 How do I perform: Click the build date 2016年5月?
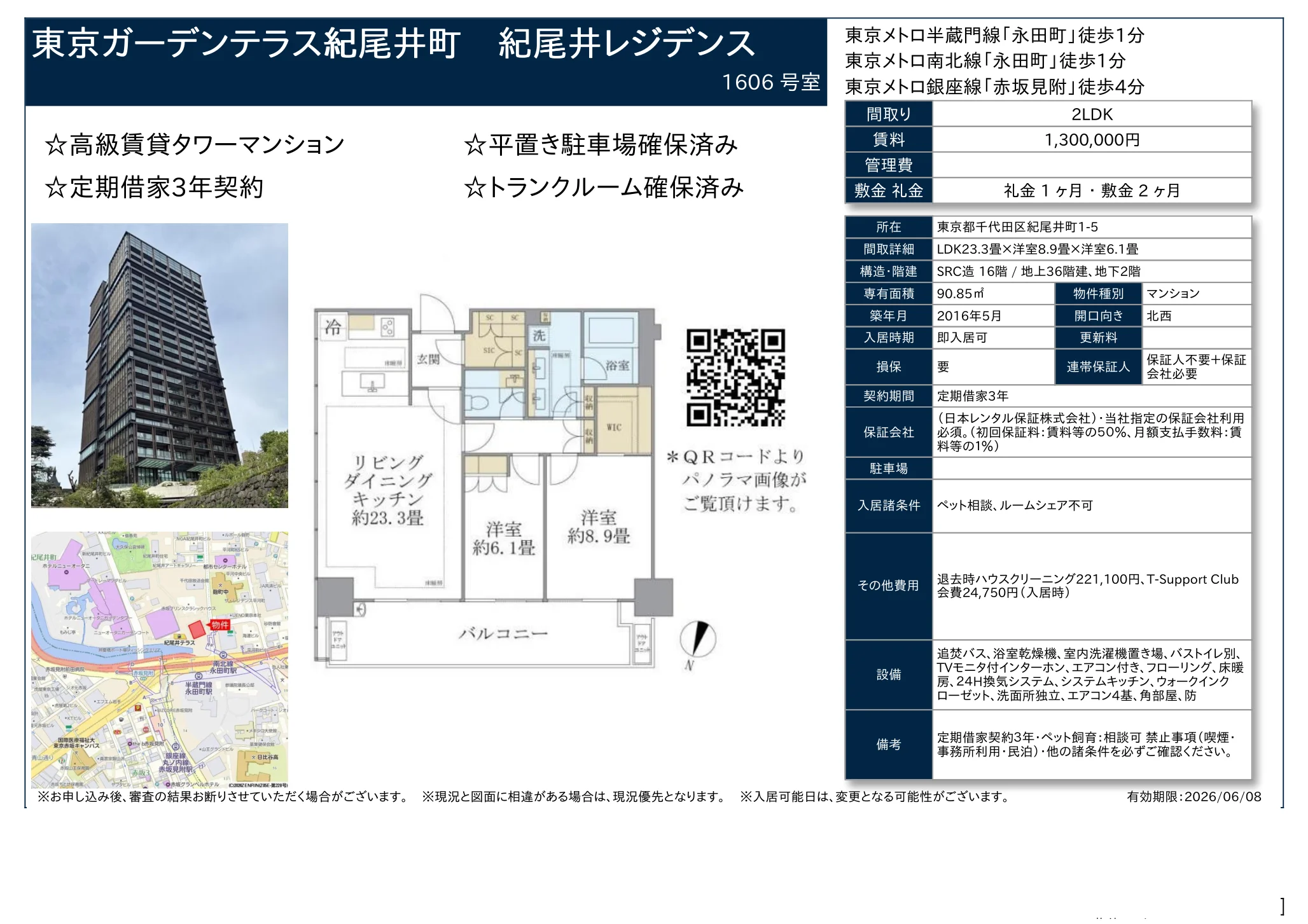[969, 316]
